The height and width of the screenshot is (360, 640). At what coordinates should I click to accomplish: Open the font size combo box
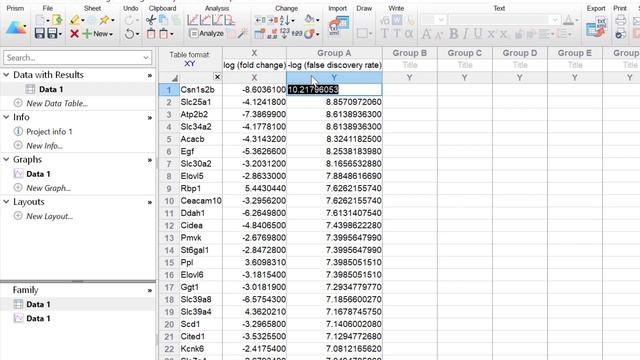click(x=433, y=20)
